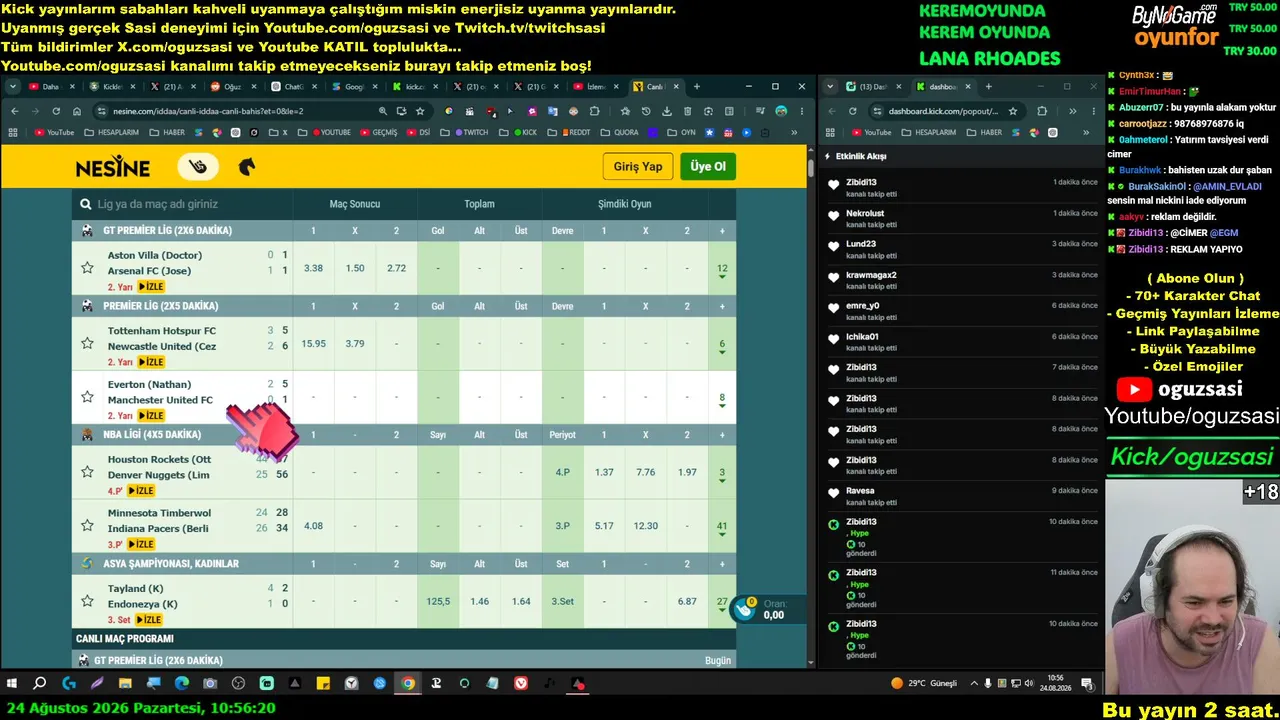
Task: Open Vivaldi browser from the taskbar
Action: [521, 684]
